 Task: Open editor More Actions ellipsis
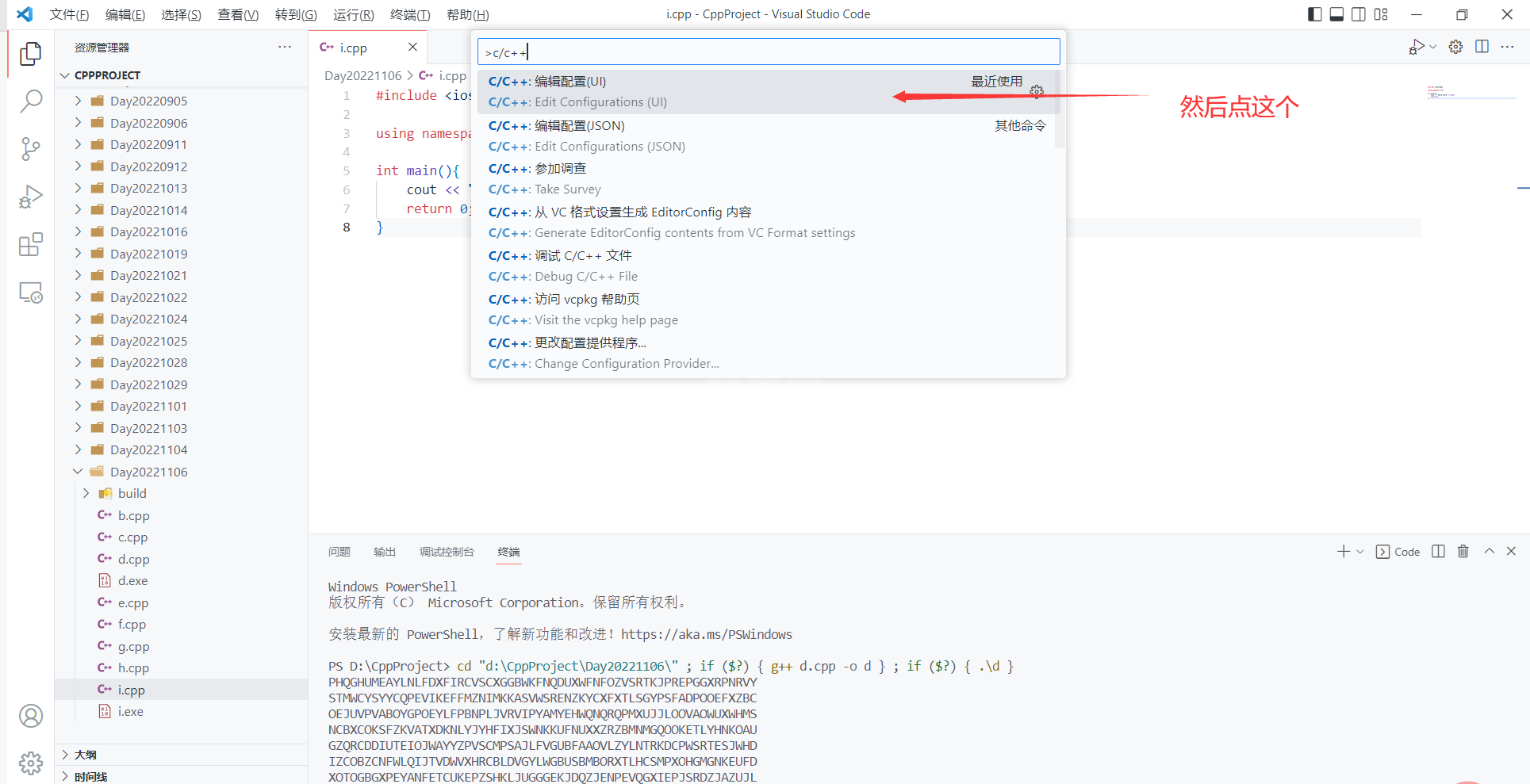(x=1507, y=47)
